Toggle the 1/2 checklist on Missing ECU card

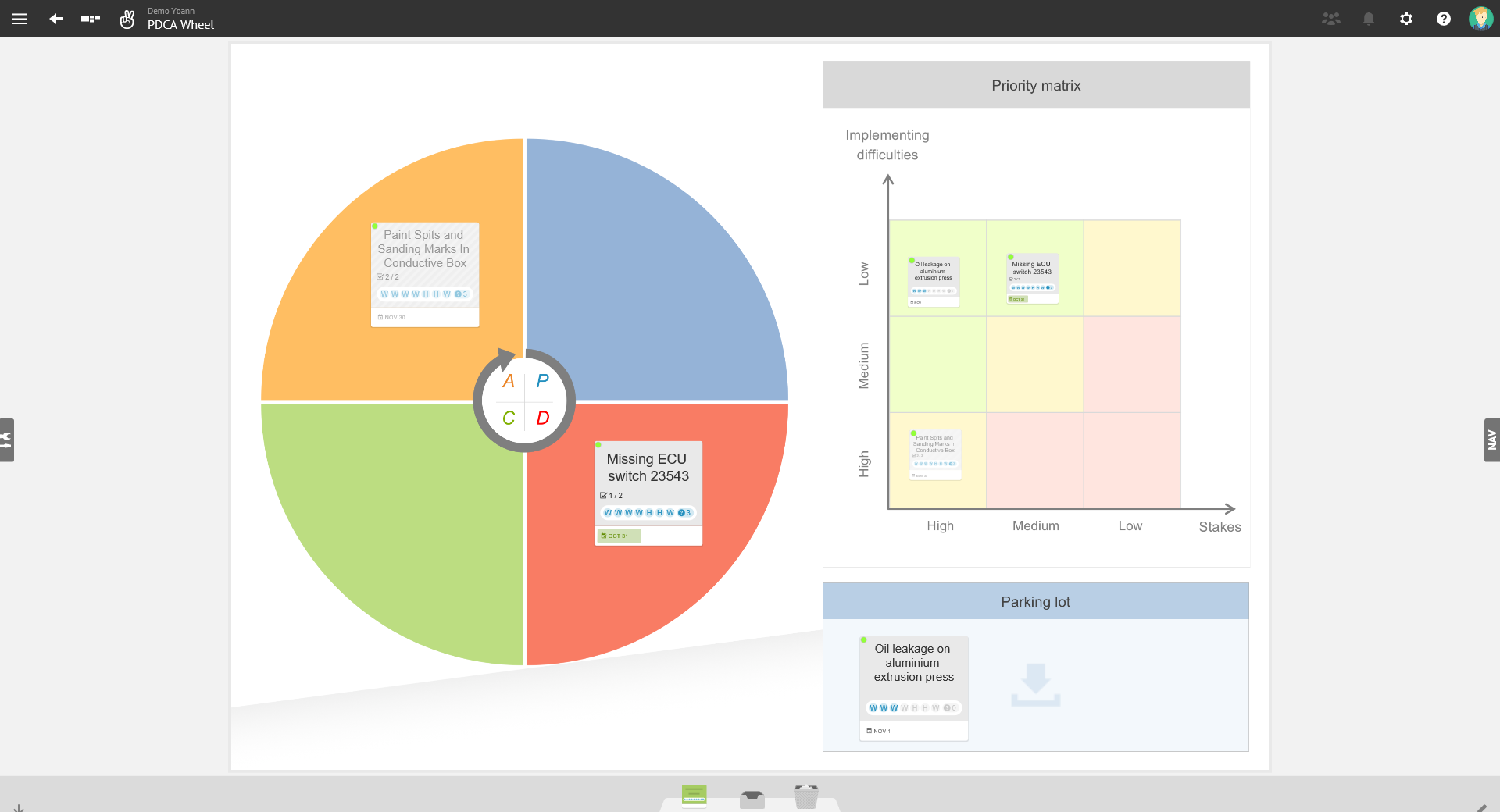tap(611, 496)
